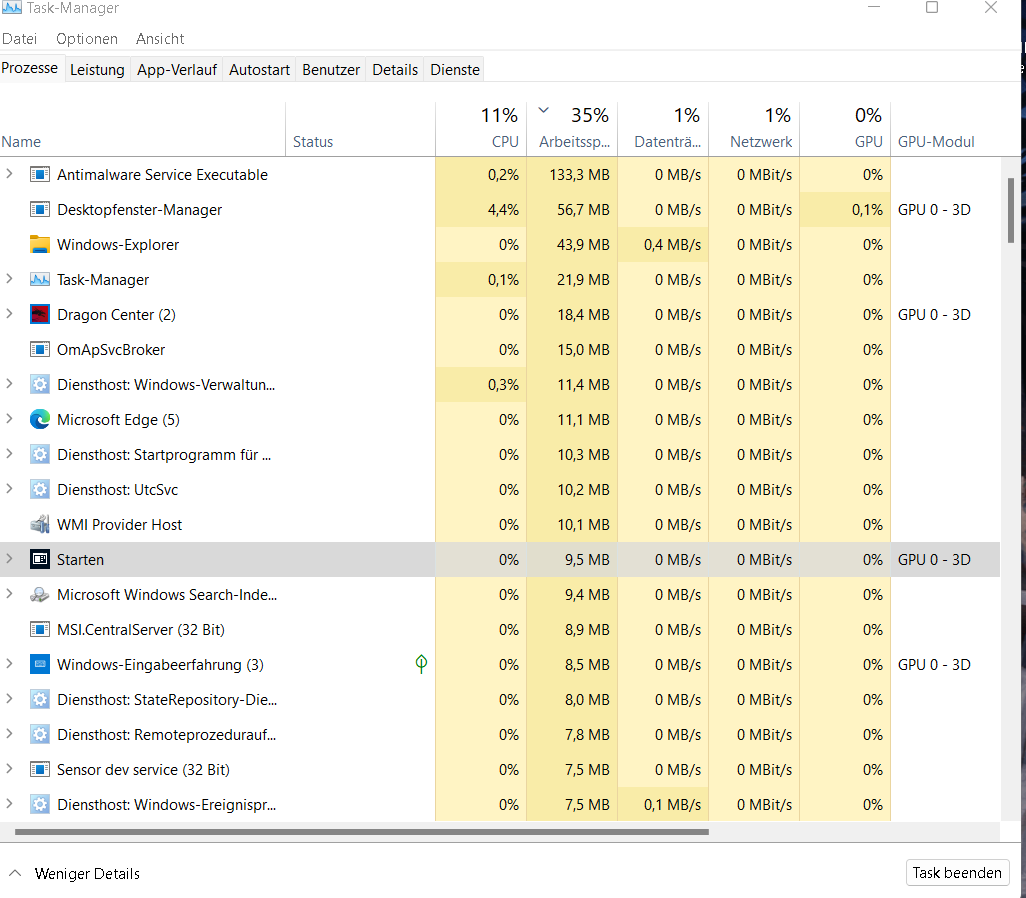Screen dimensions: 1026x898
Task: Click the Task-Manager process row icon
Action: coord(40,280)
